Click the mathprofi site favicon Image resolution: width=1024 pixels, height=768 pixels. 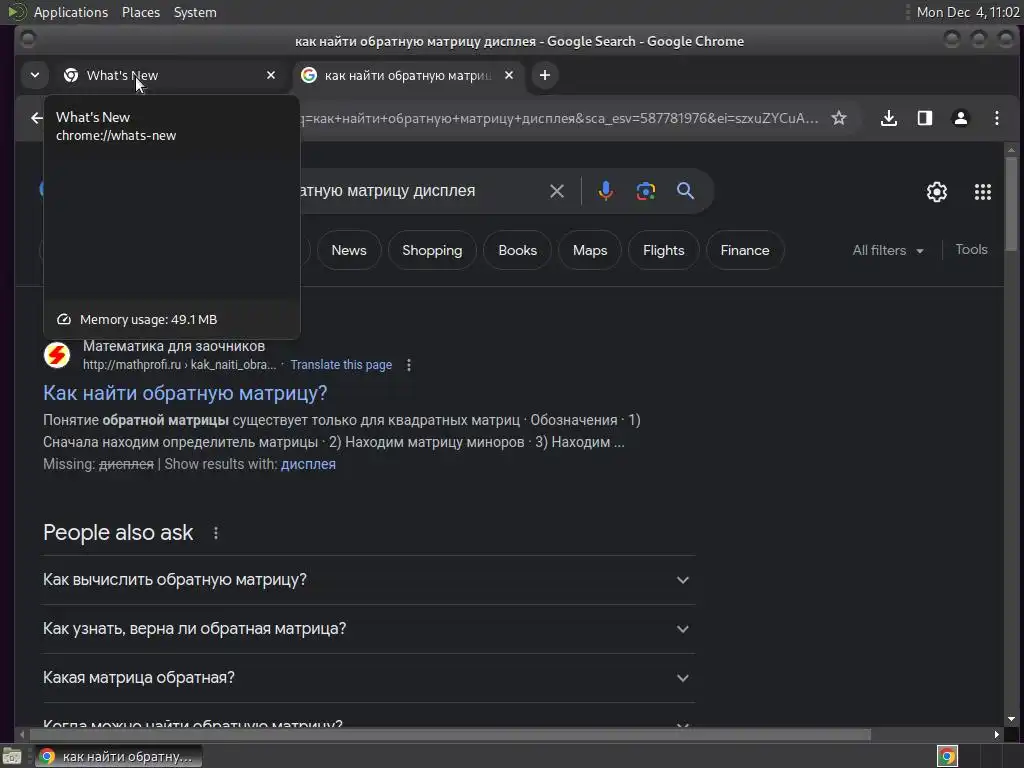point(57,355)
